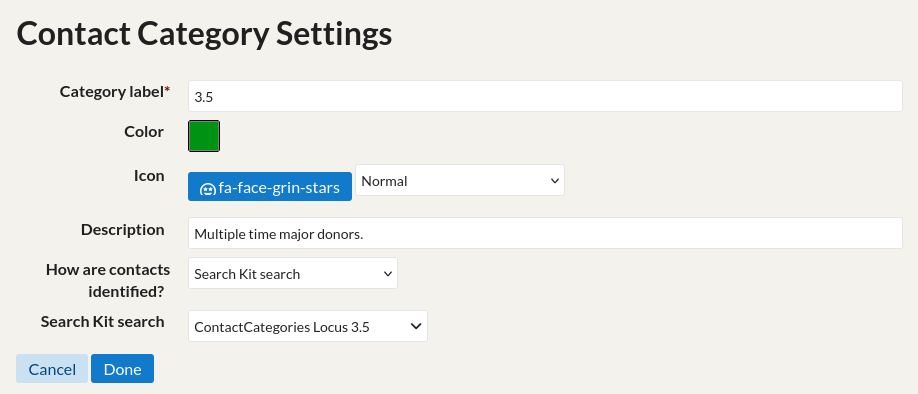Click the grinning face icon in the icon button

point(207,189)
